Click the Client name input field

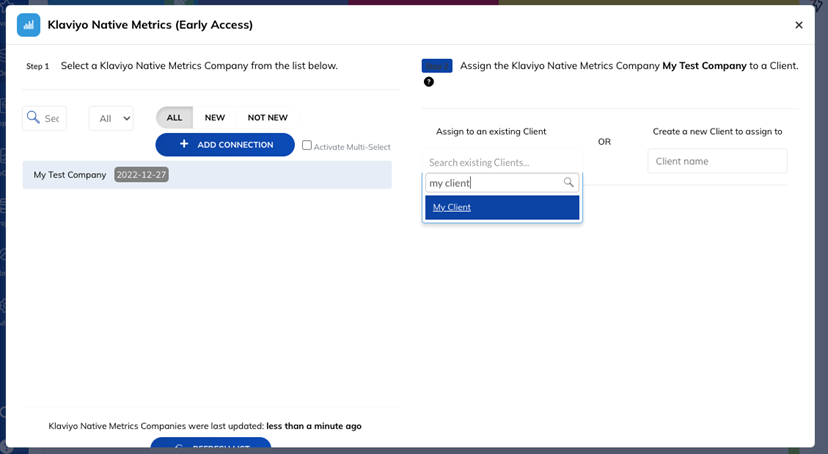click(x=717, y=161)
